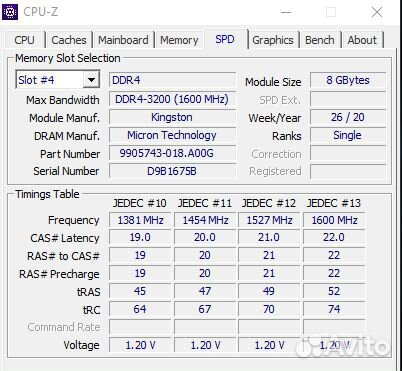The height and width of the screenshot is (371, 402).
Task: Click the 1527 MHz frequency cell
Action: pos(269,220)
